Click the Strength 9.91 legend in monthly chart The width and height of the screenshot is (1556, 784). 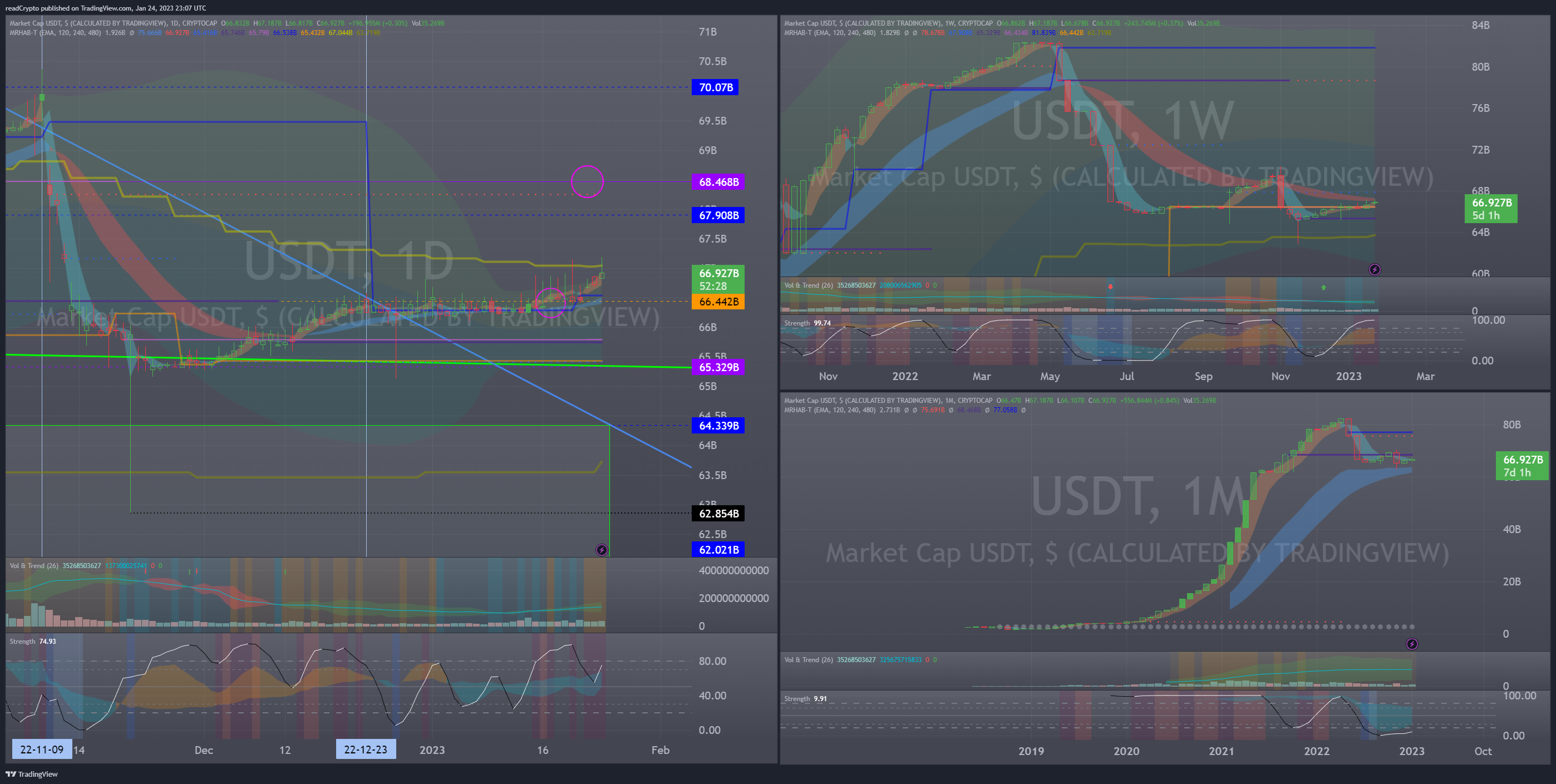click(x=806, y=699)
